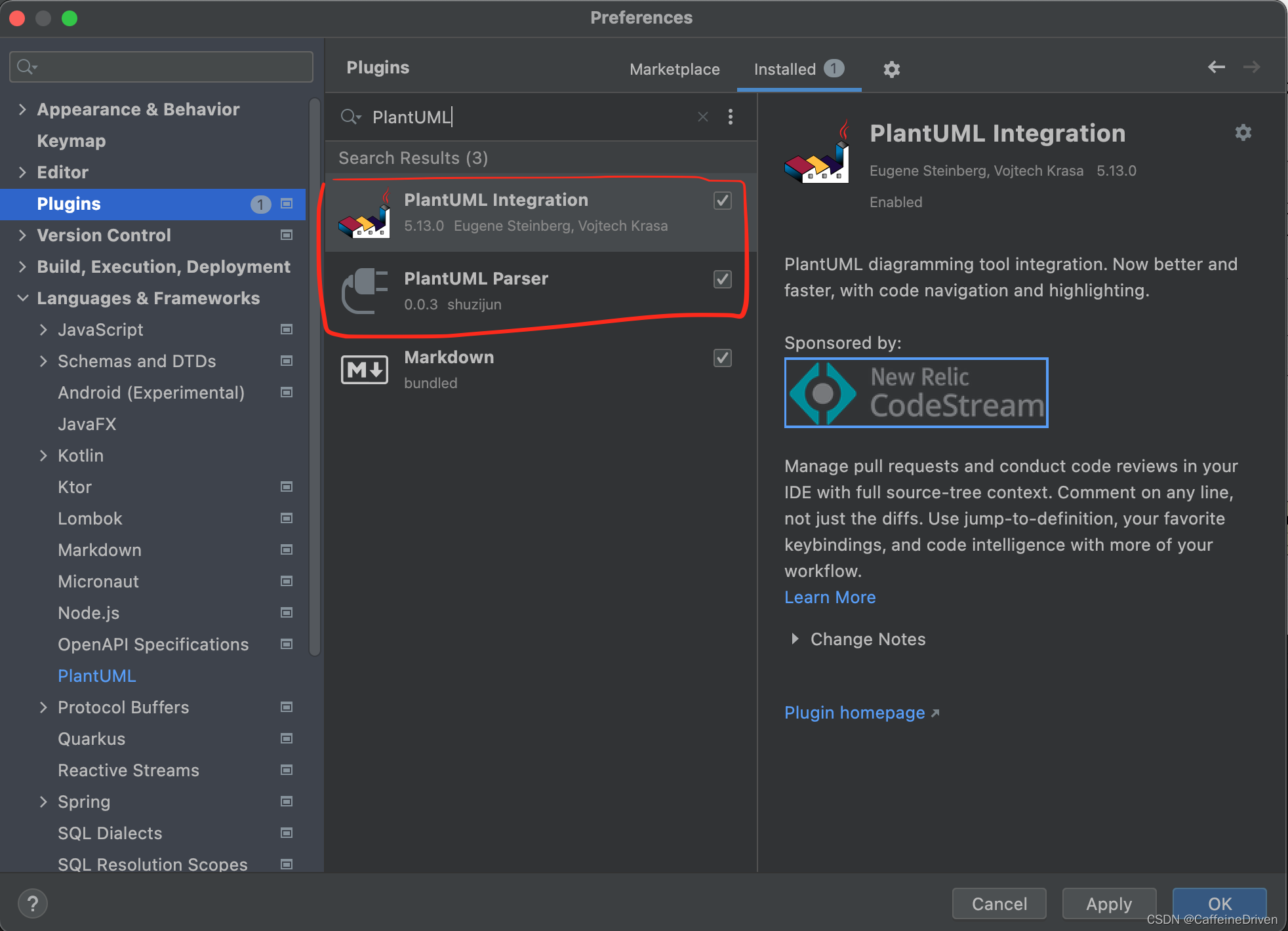
Task: Expand the Protocol Buffers chevron
Action: (x=43, y=707)
